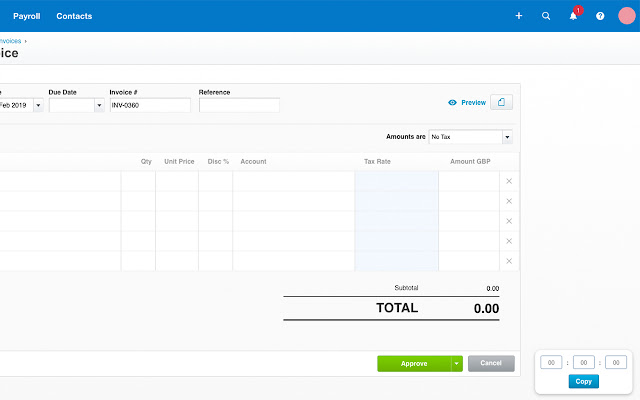640x400 pixels.
Task: Click the Cancel button
Action: [x=491, y=364]
